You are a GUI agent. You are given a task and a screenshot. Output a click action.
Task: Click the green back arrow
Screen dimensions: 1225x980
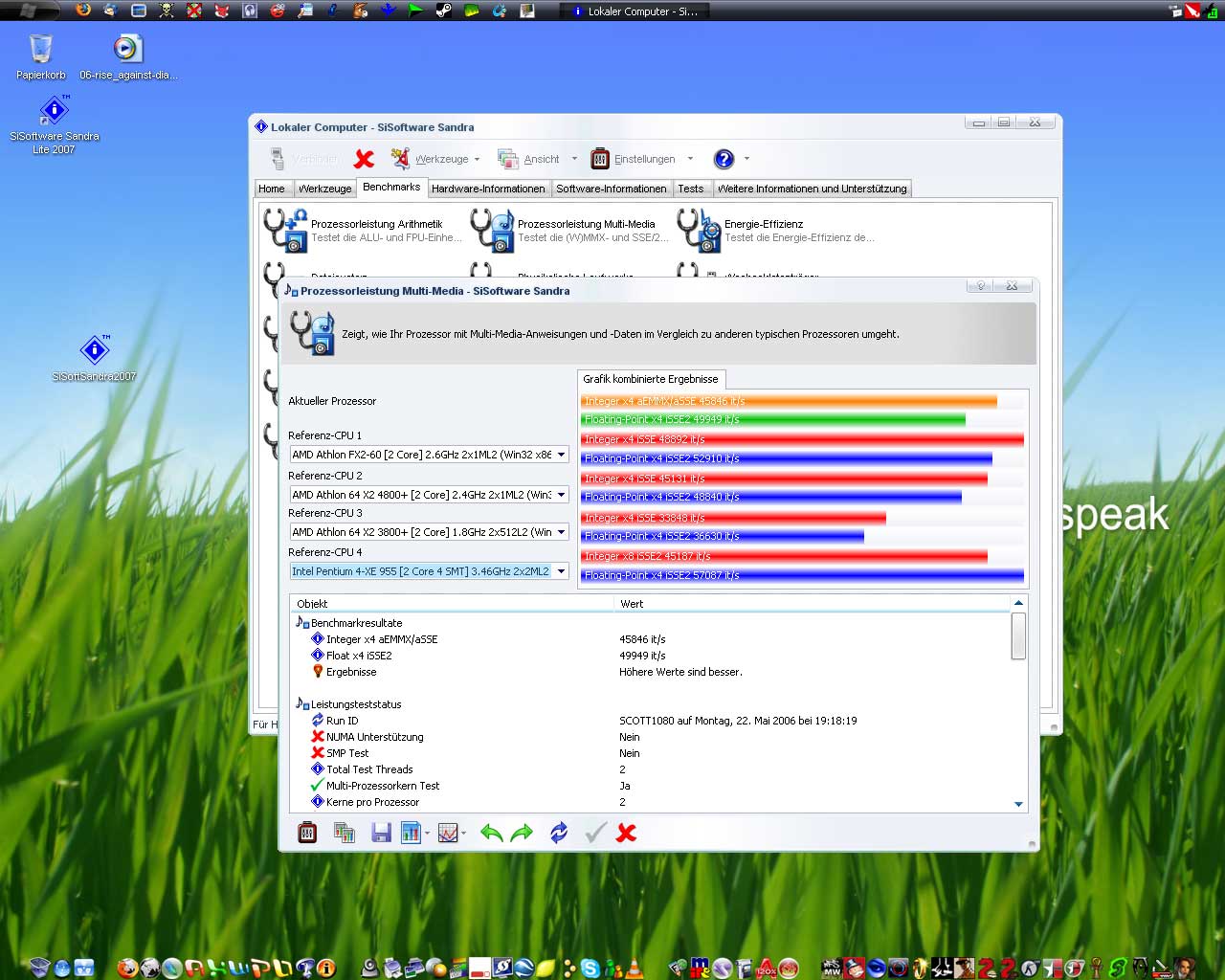point(491,833)
